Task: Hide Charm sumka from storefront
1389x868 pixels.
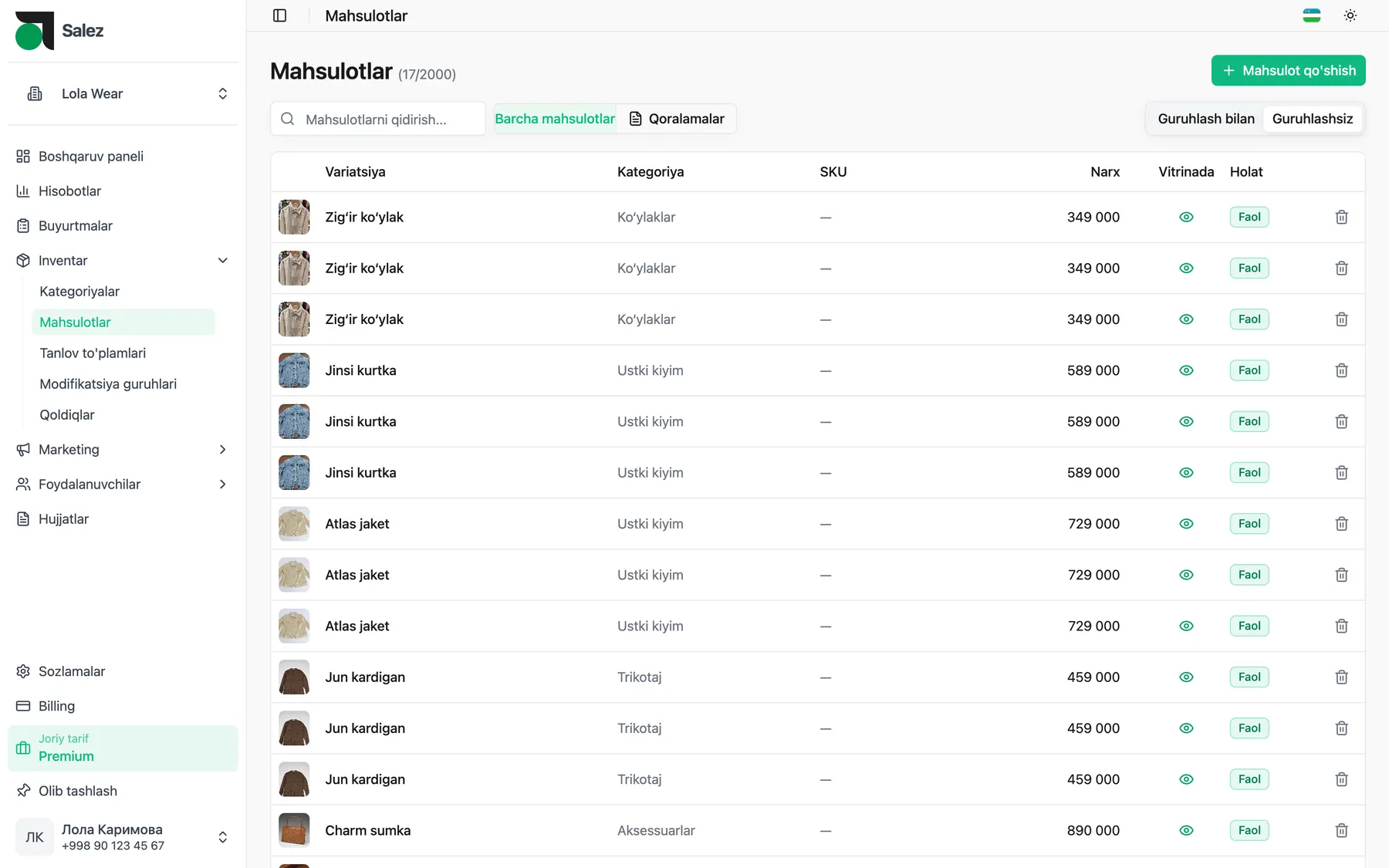Action: [x=1186, y=830]
